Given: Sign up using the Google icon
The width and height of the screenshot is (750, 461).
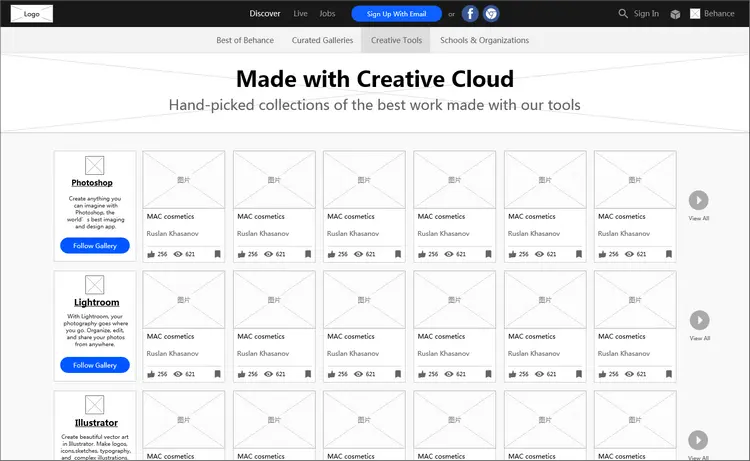Looking at the screenshot, I should click(x=491, y=14).
